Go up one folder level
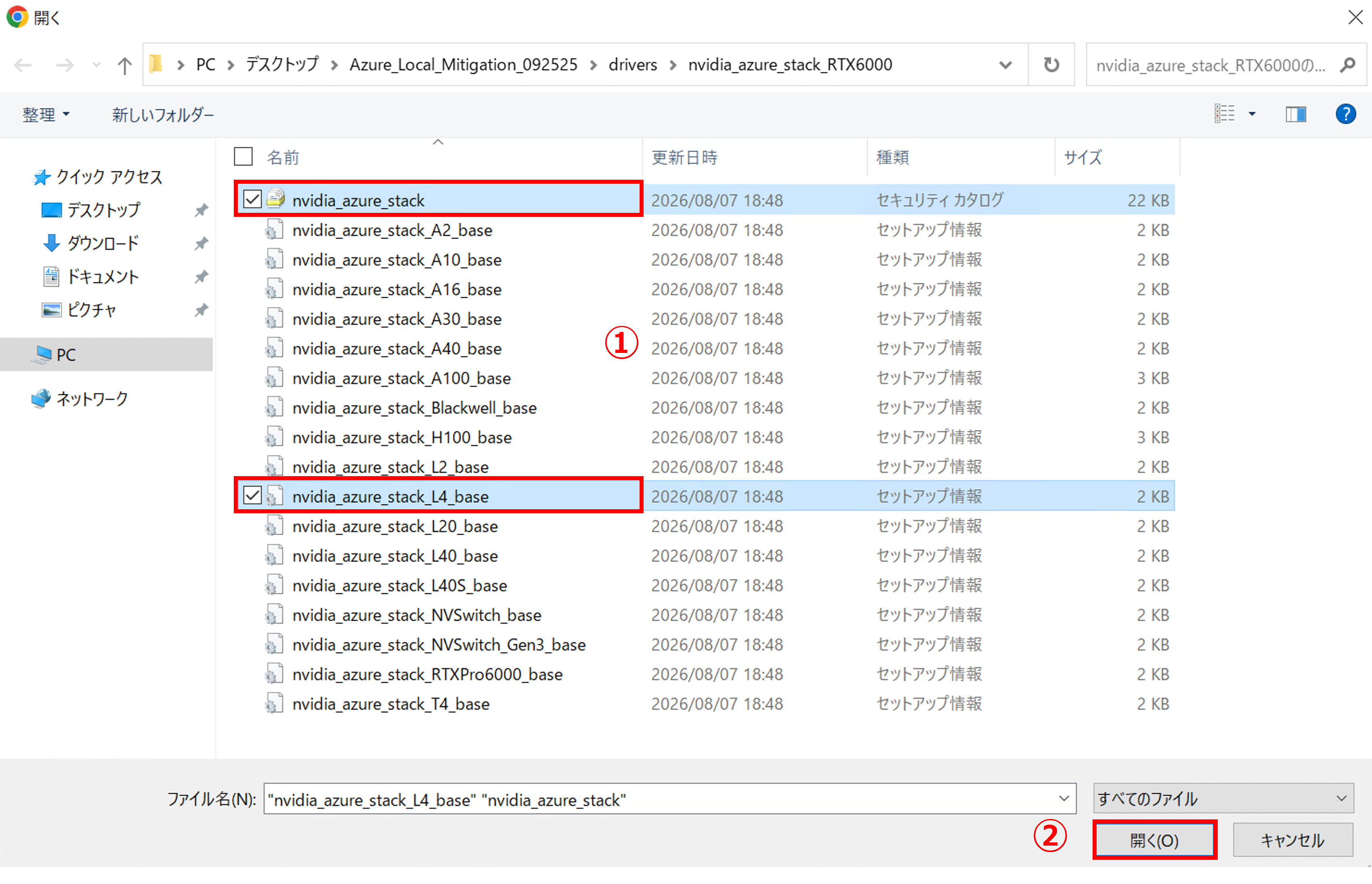Viewport: 1372px width, 884px height. pyautogui.click(x=124, y=65)
